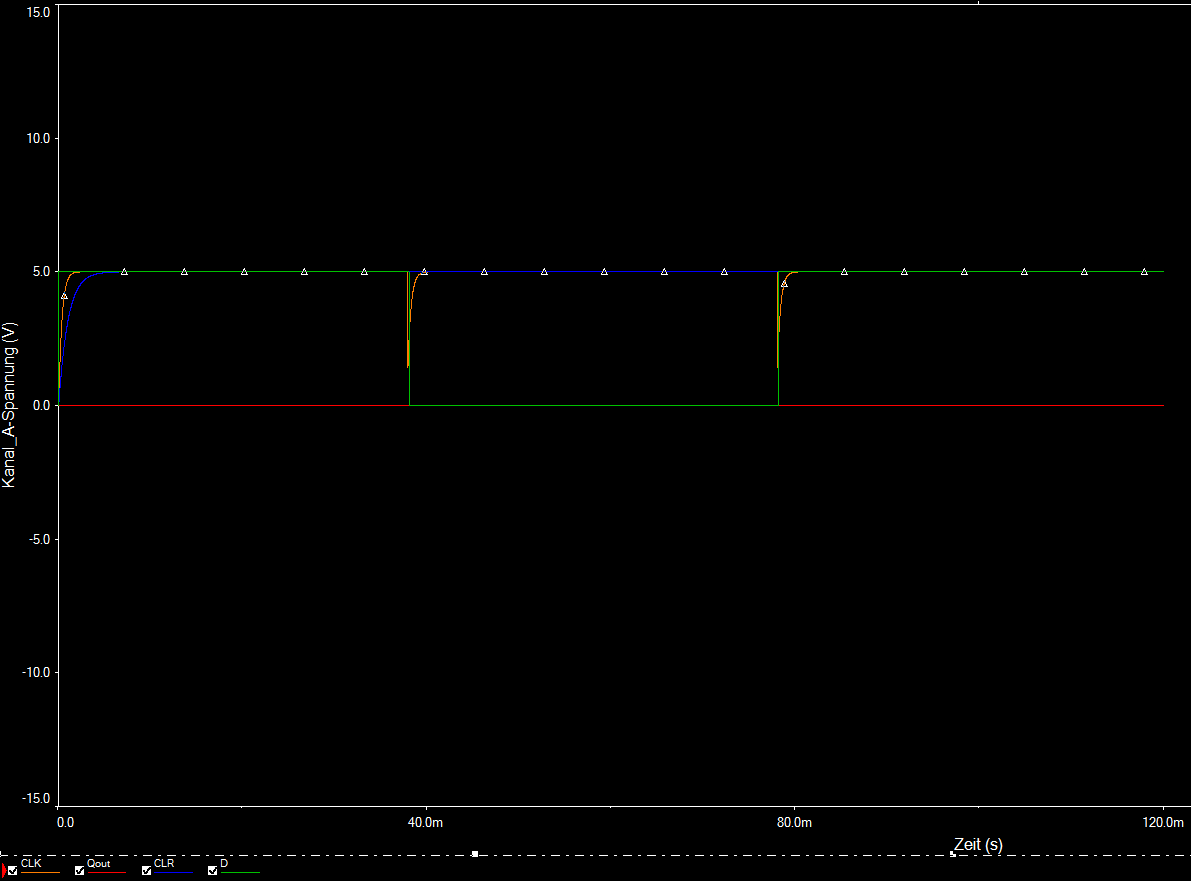Click the Kanal_A-Spannung (V) axis title
The image size is (1191, 881).
(x=9, y=405)
